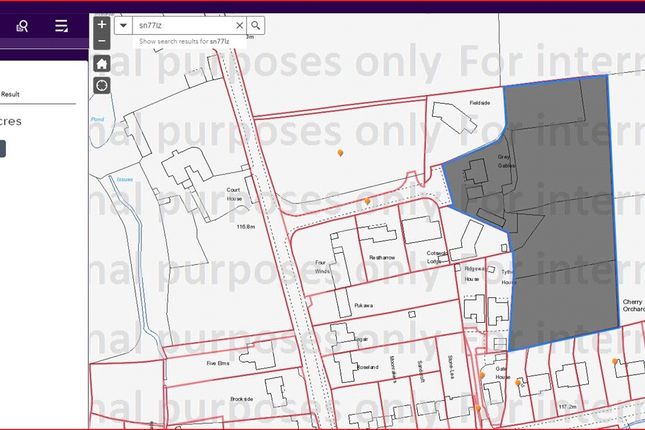Image resolution: width=645 pixels, height=430 pixels.
Task: Return to the map home extent
Action: (x=102, y=63)
